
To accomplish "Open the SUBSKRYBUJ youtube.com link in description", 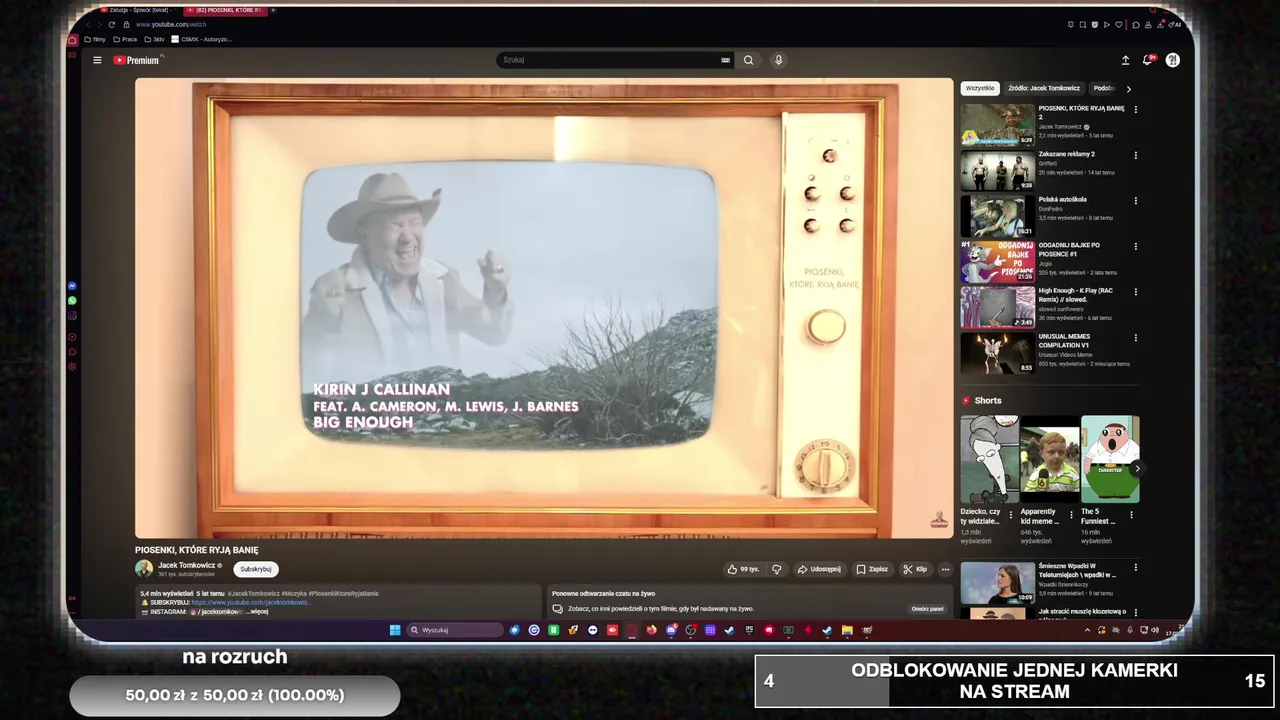I will pyautogui.click(x=250, y=603).
